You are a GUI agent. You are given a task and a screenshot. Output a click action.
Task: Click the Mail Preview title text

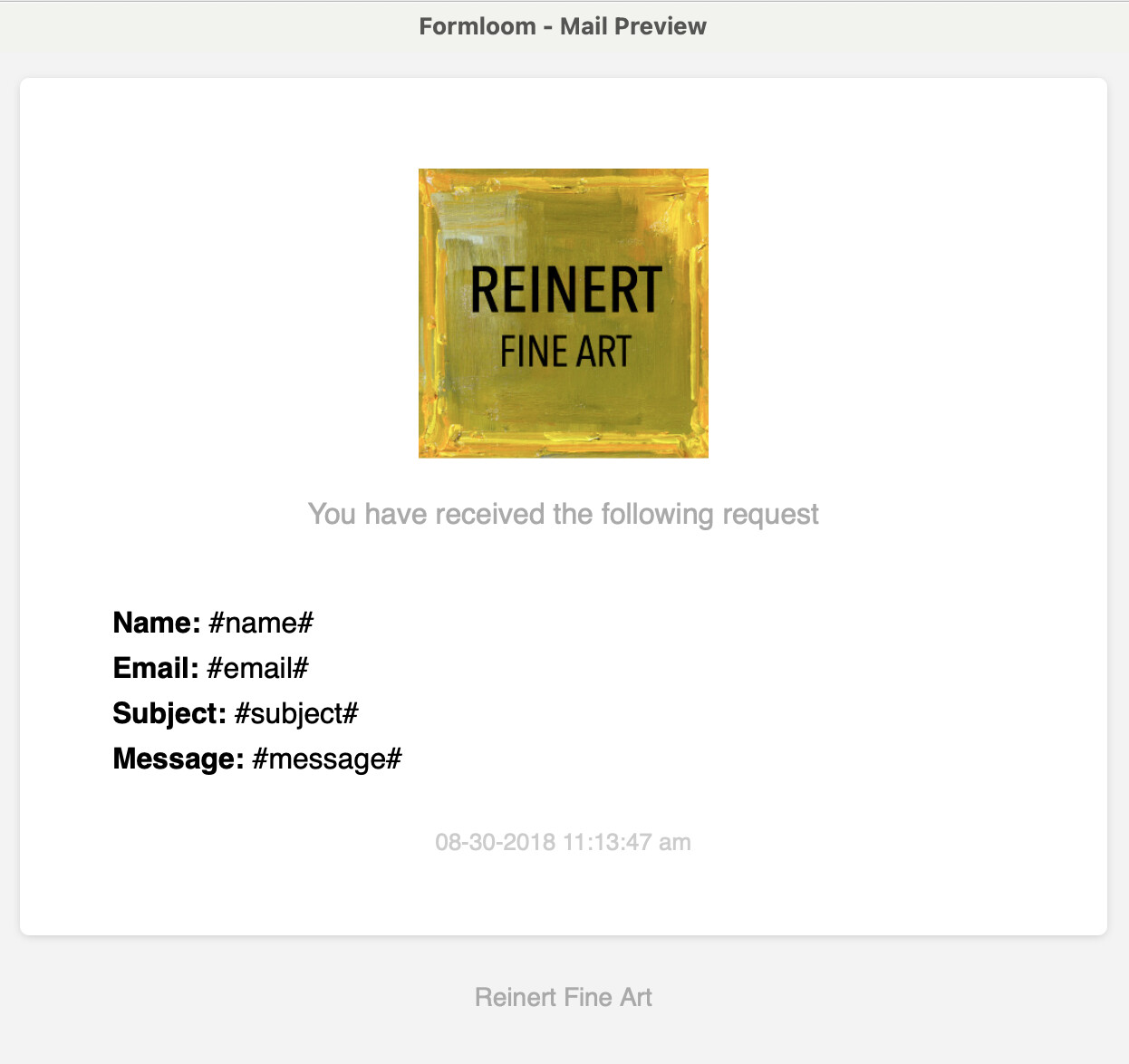632,26
